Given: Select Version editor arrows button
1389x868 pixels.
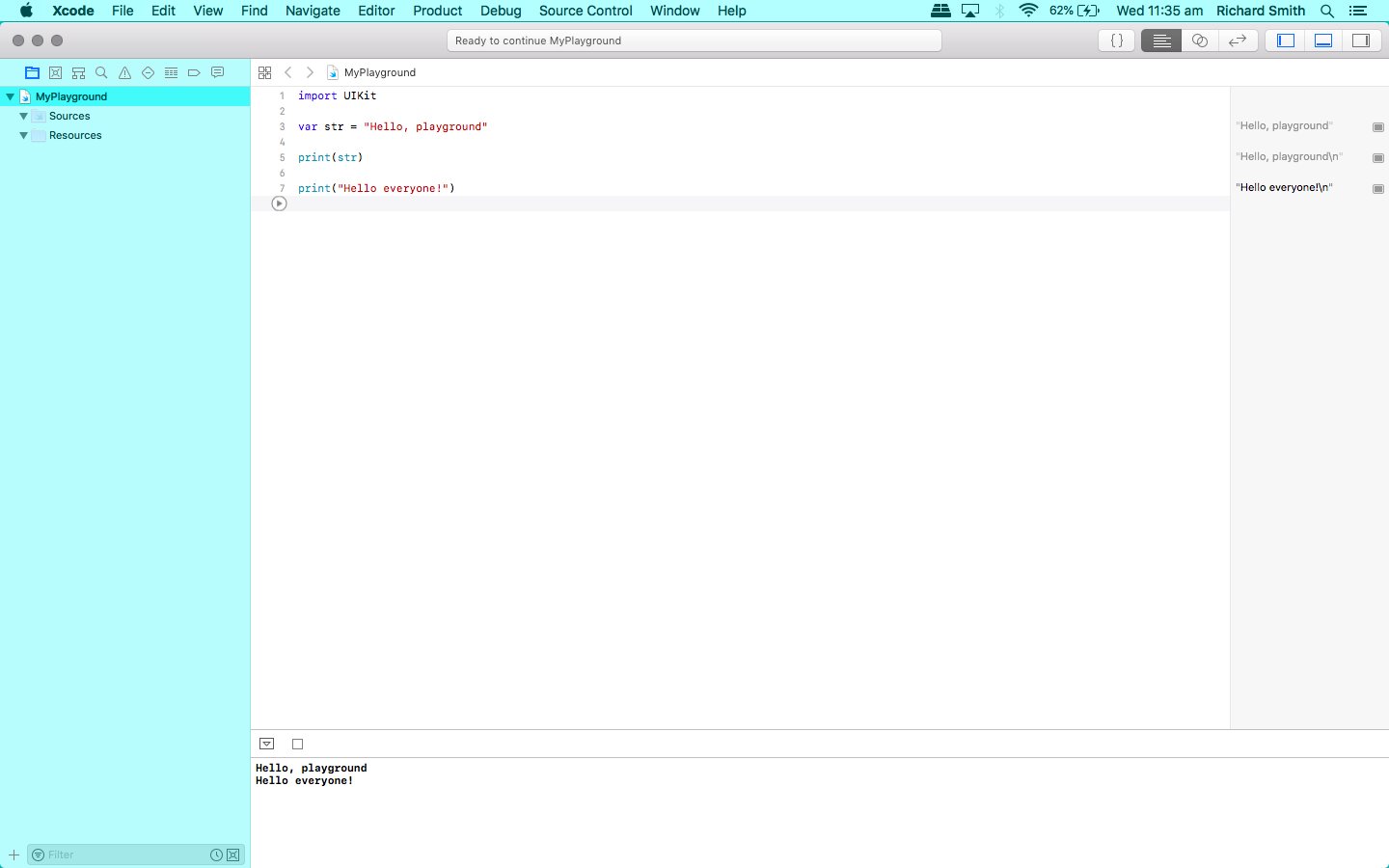Looking at the screenshot, I should [x=1238, y=41].
